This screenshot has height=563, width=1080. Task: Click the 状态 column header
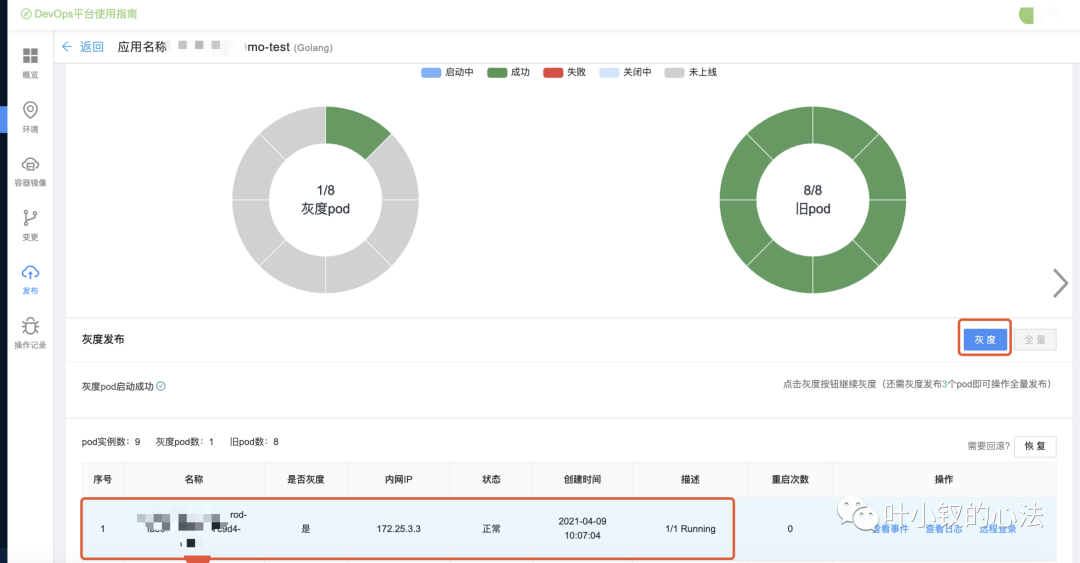[x=491, y=480]
